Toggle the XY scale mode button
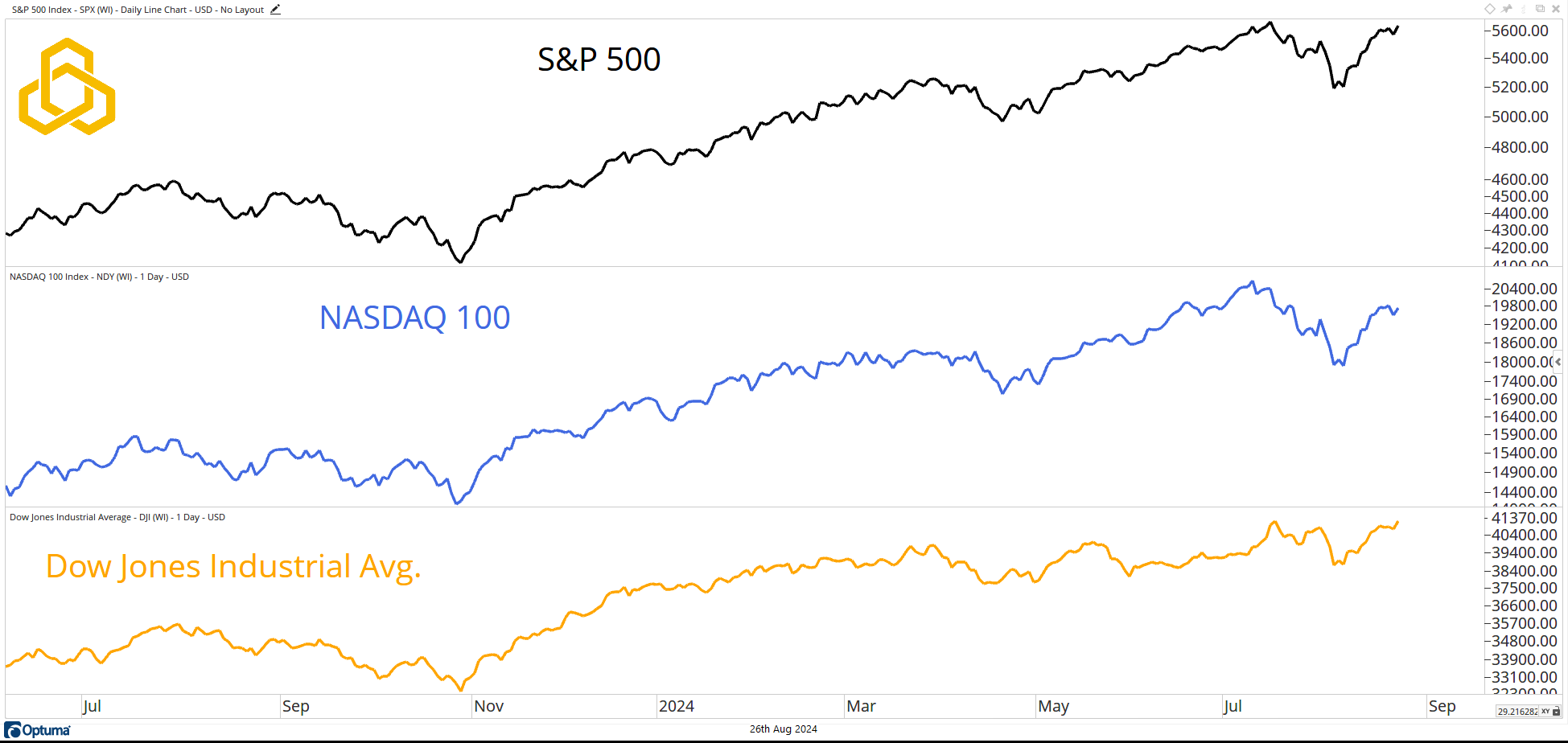 pyautogui.click(x=1545, y=712)
